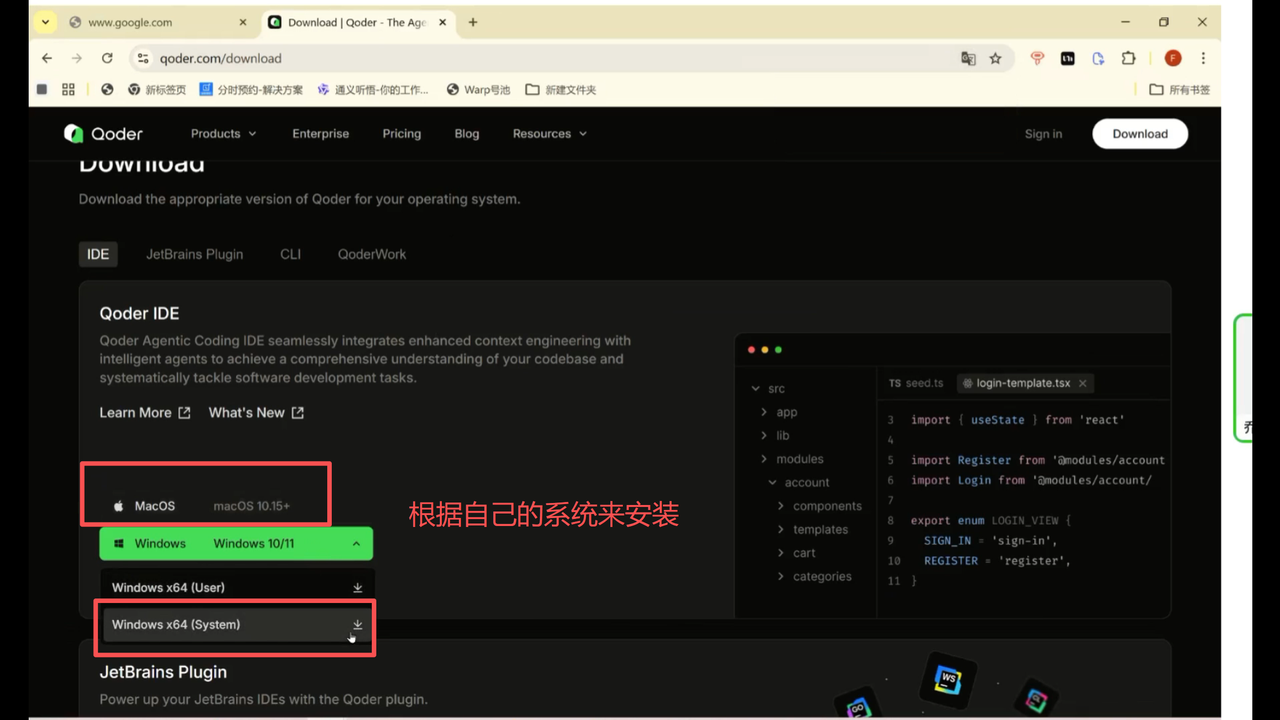Open the 所有书签 folder
Screen dimensions: 1280x720
[1180, 89]
